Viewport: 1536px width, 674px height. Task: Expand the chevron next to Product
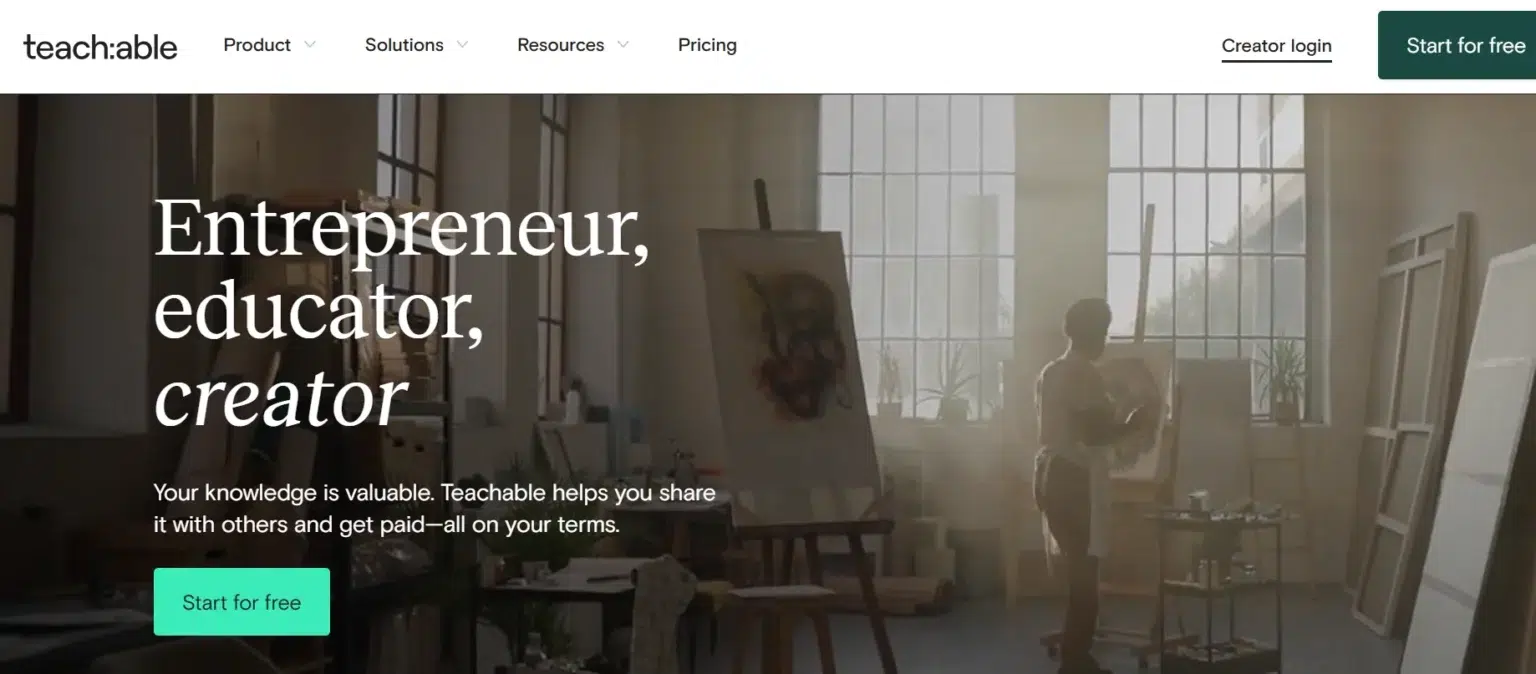click(x=310, y=45)
